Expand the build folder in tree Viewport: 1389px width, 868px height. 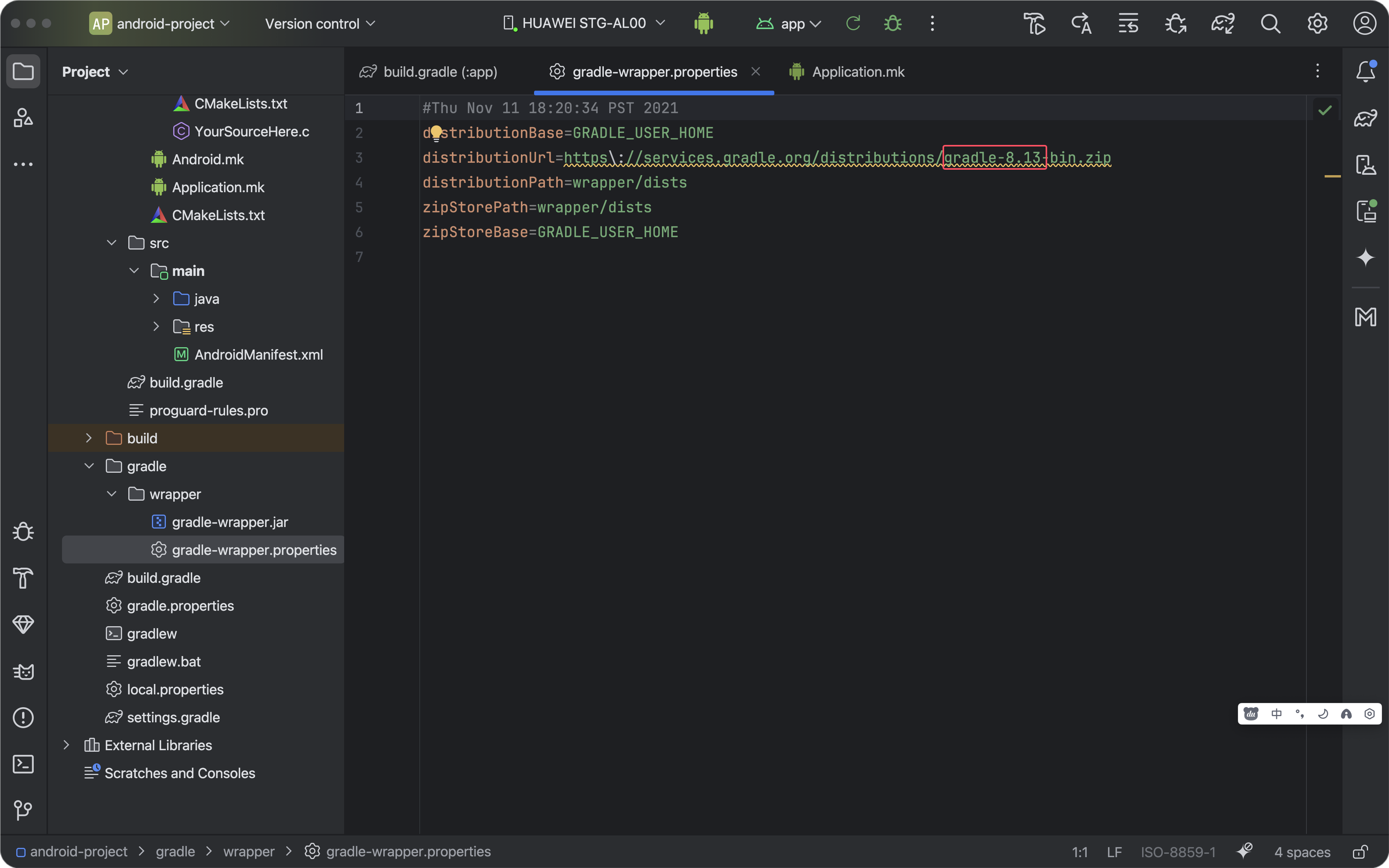point(88,438)
